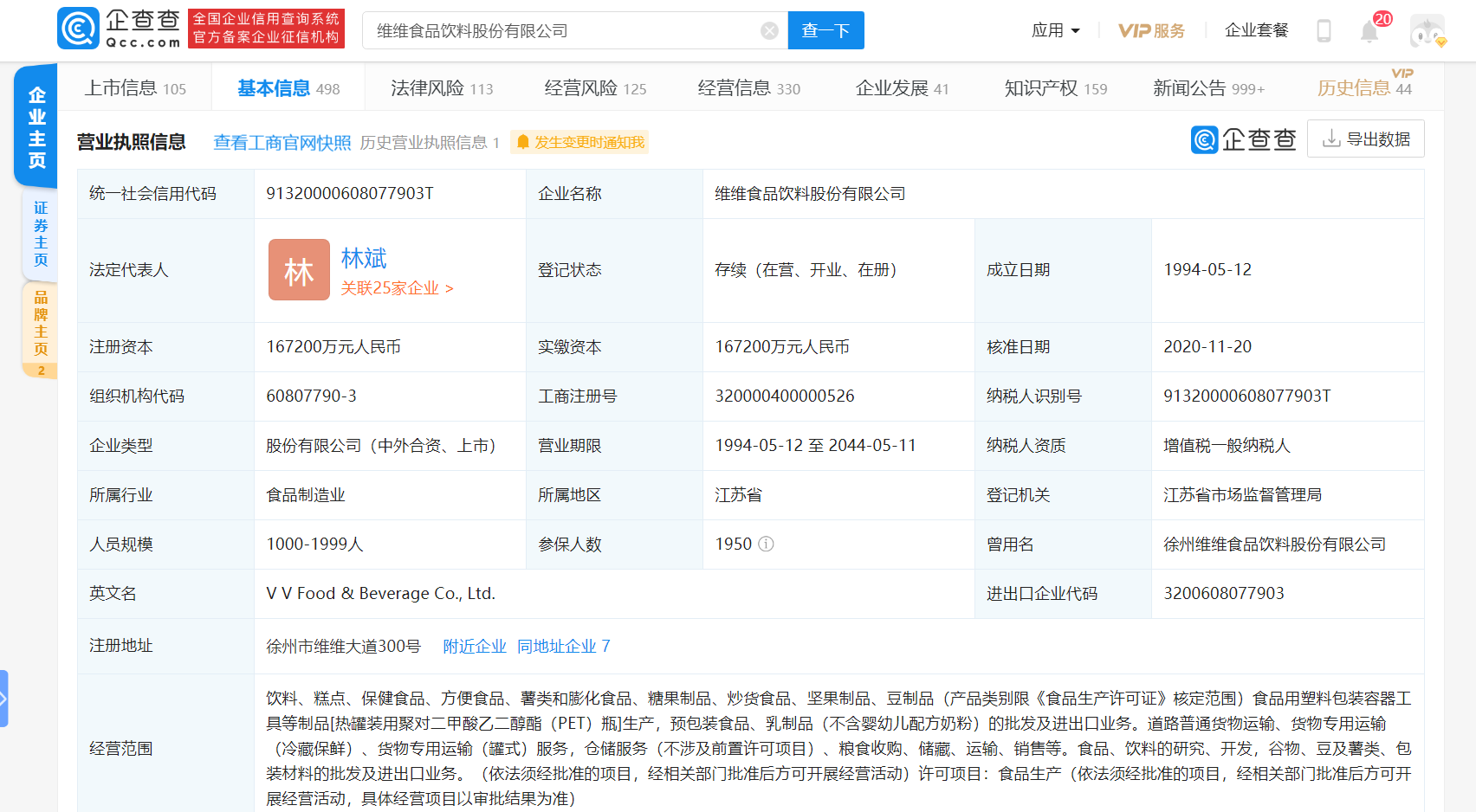1476x812 pixels.
Task: Switch to 基本信息 tab
Action: point(288,88)
